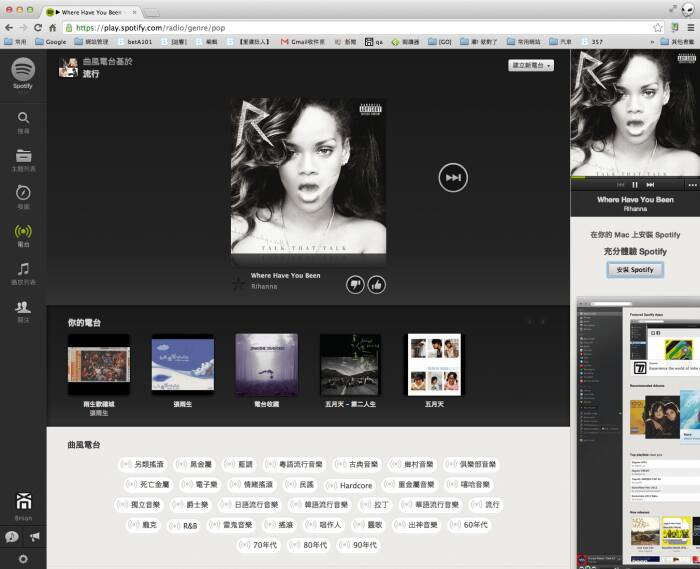Click the speech bubble feedback icon
700x569 pixels.
tap(12, 536)
